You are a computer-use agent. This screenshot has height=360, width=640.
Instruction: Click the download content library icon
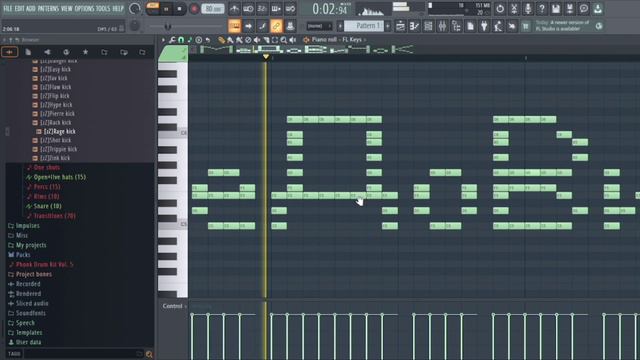click(x=598, y=9)
